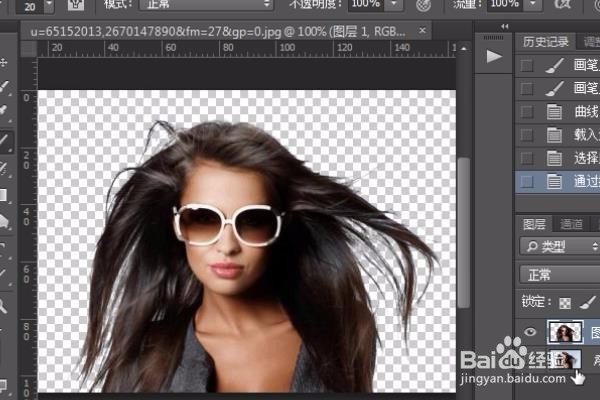Screen dimensions: 600x400
Task: Lock transparent pixels in the Layers panel
Action: click(x=565, y=303)
